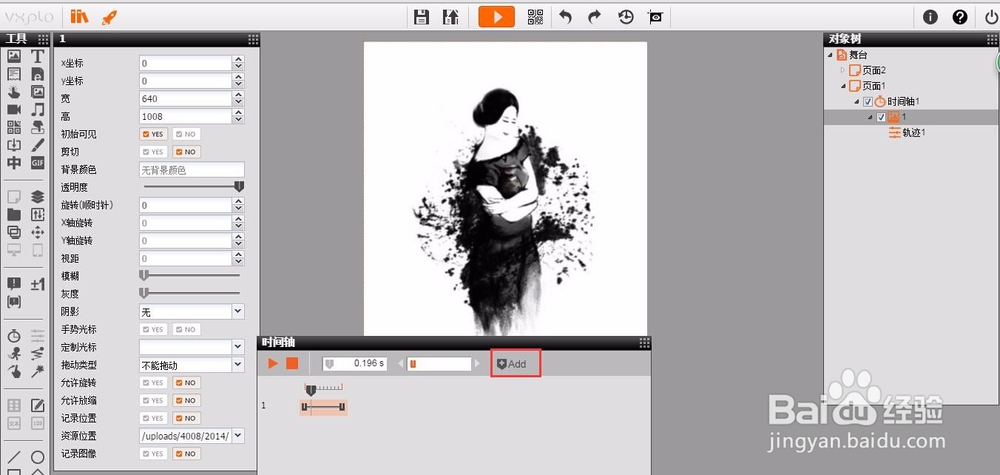
Task: Click the timeline playhead marker
Action: point(311,390)
